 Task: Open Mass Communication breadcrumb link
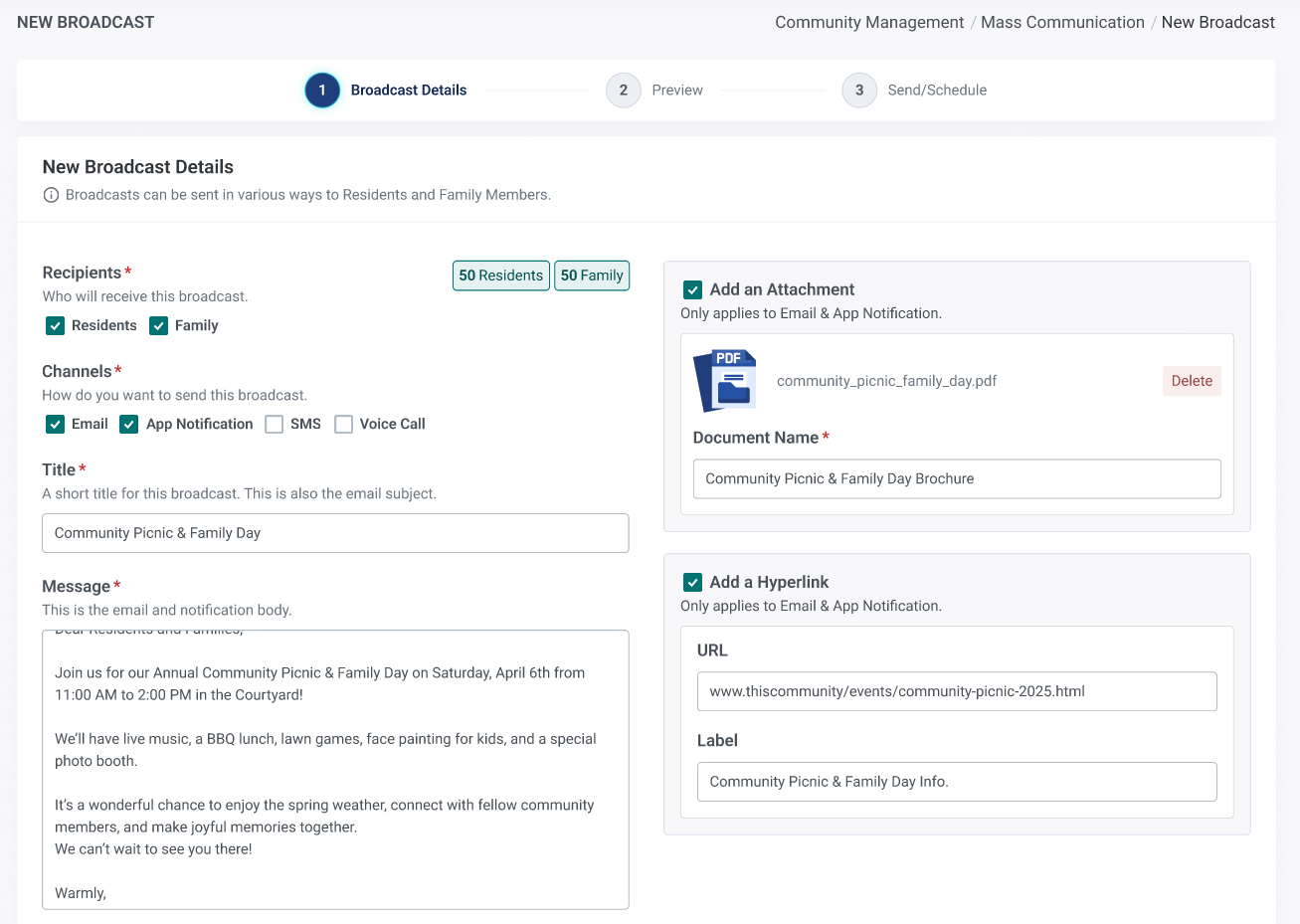click(x=1062, y=22)
